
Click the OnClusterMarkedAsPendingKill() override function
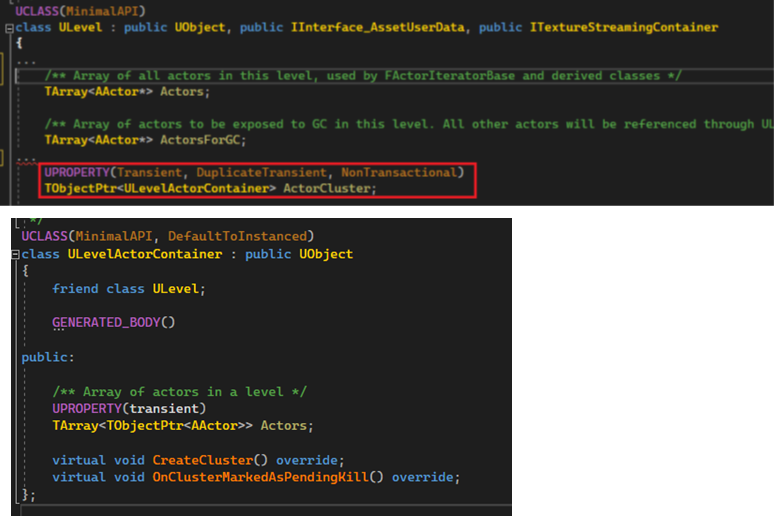[256, 477]
